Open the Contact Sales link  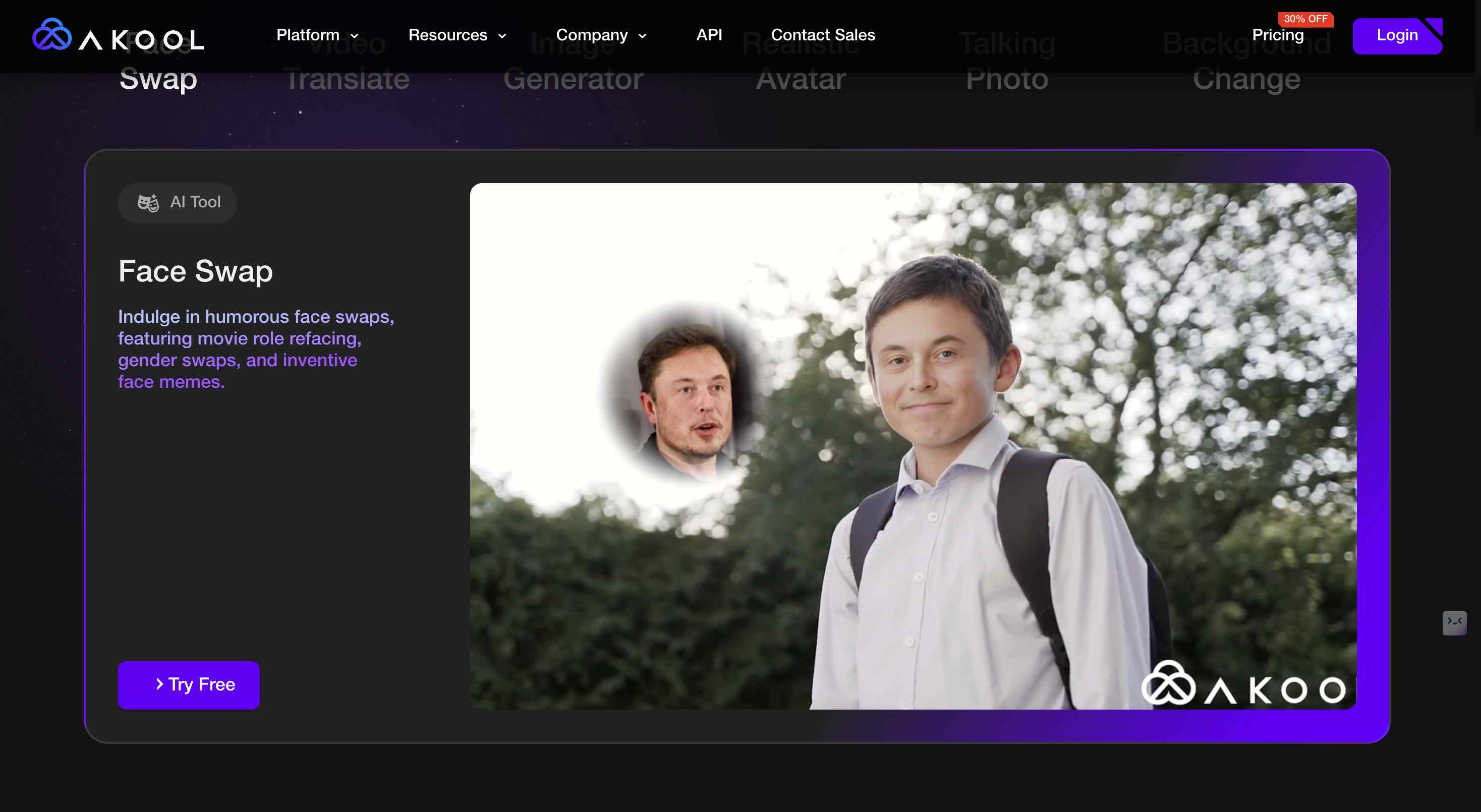(x=823, y=35)
